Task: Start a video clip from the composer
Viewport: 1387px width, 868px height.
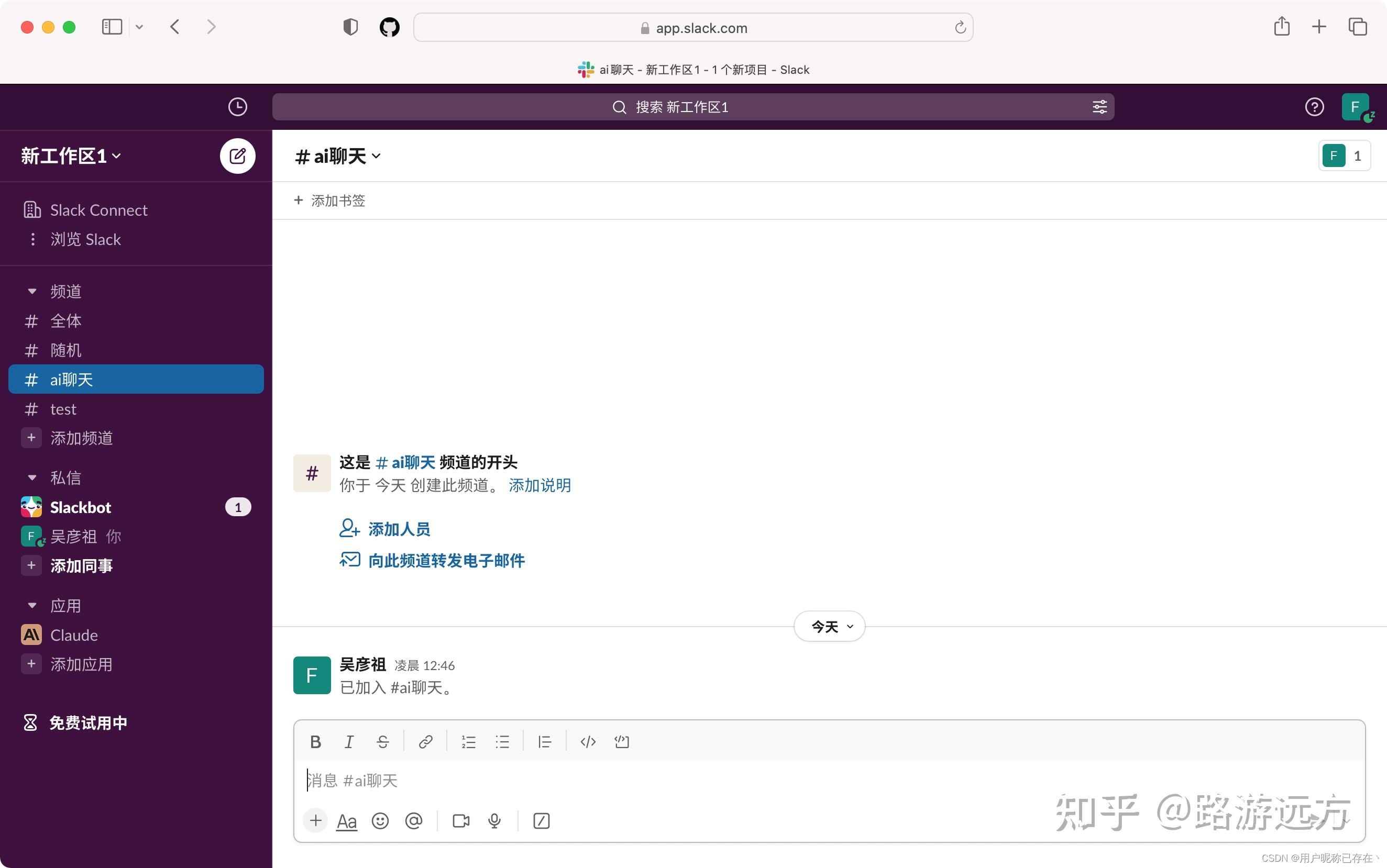Action: (459, 821)
